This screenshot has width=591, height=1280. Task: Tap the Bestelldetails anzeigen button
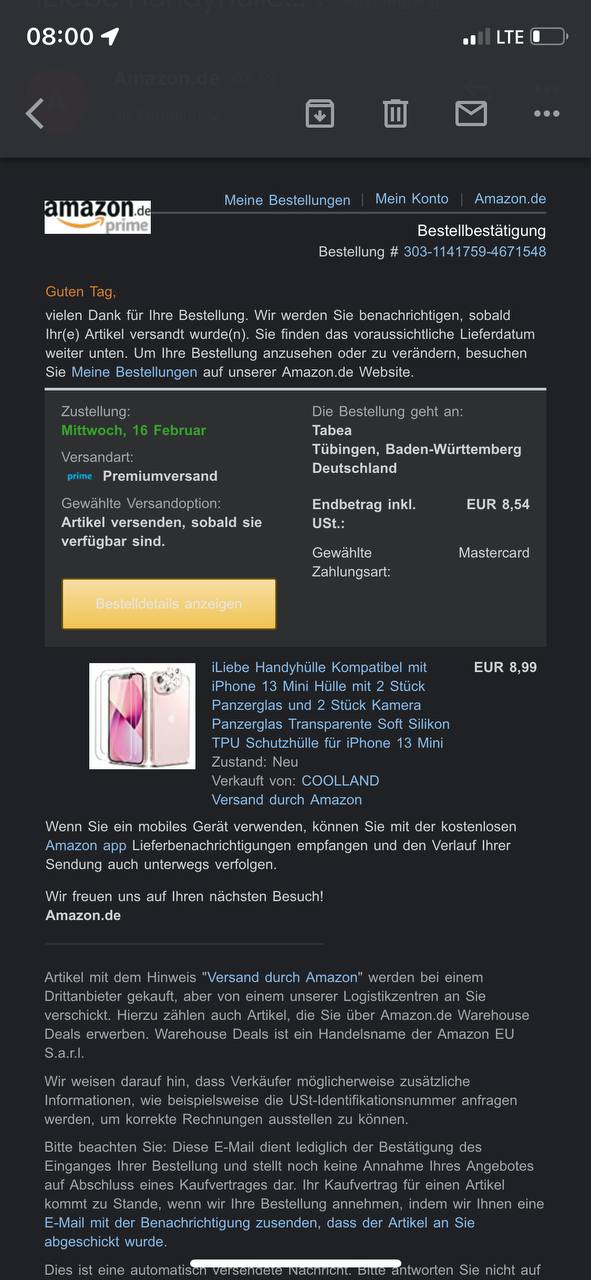(x=169, y=604)
